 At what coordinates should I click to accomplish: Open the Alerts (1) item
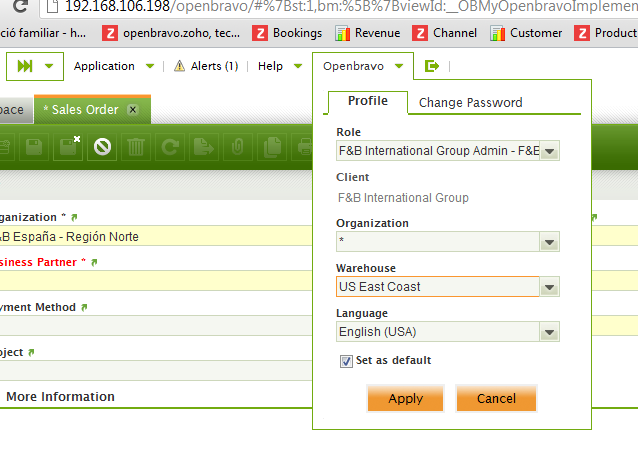pos(206,66)
